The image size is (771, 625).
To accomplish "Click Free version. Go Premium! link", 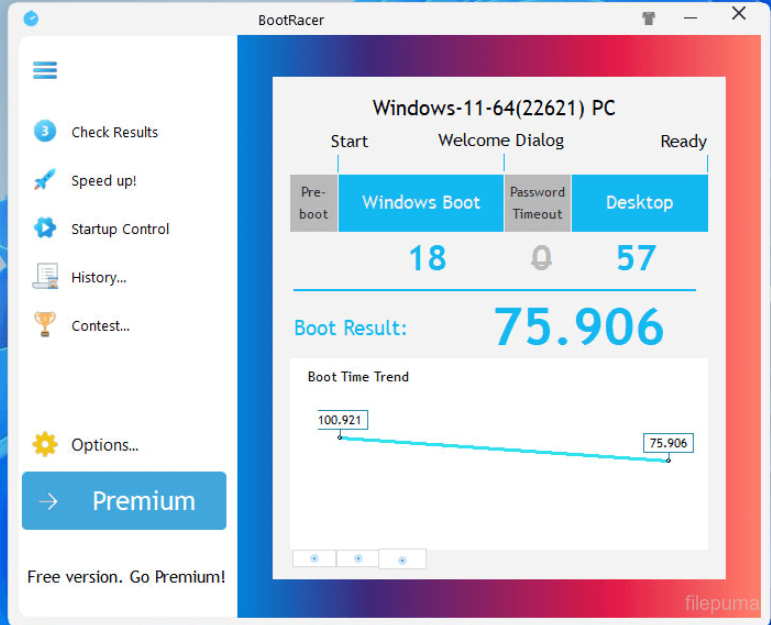I will coord(126,577).
